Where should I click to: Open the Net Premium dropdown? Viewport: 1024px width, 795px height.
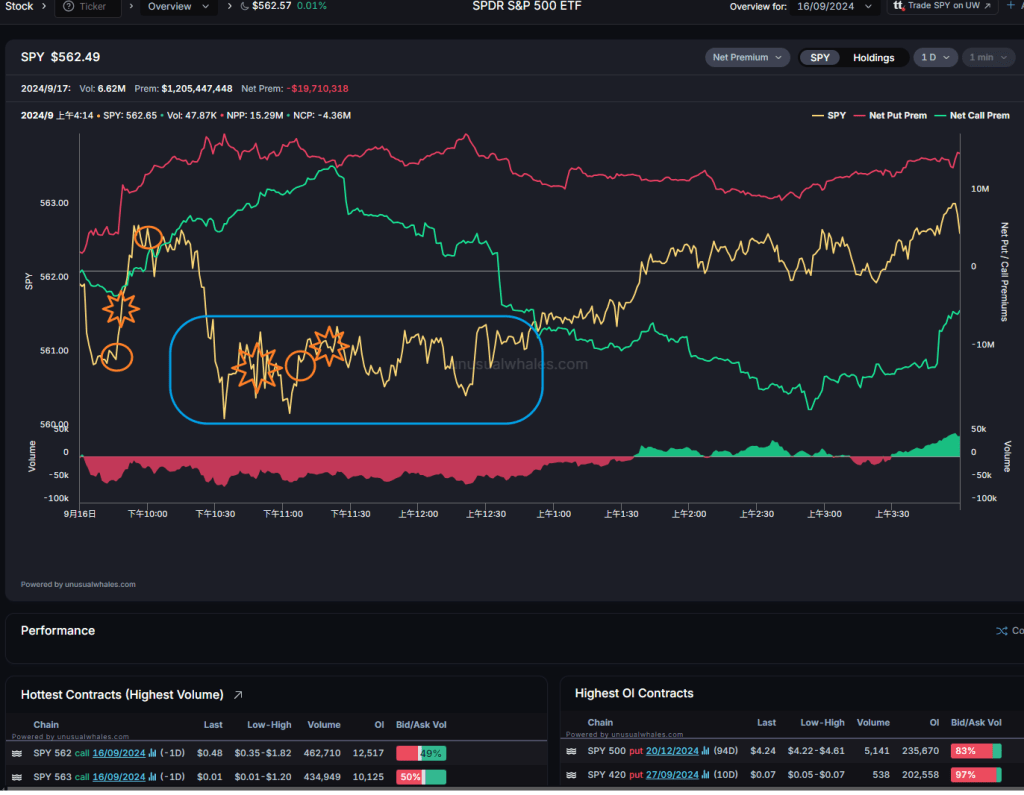[747, 57]
